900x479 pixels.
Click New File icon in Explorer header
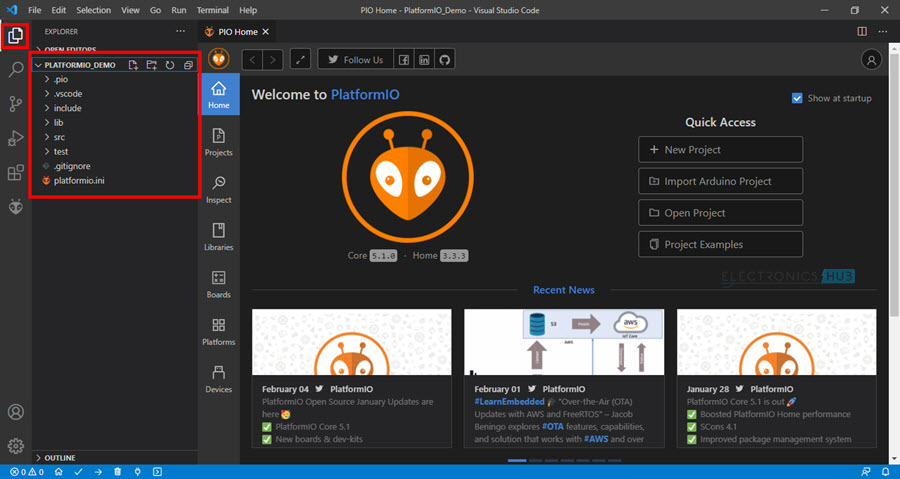point(133,65)
